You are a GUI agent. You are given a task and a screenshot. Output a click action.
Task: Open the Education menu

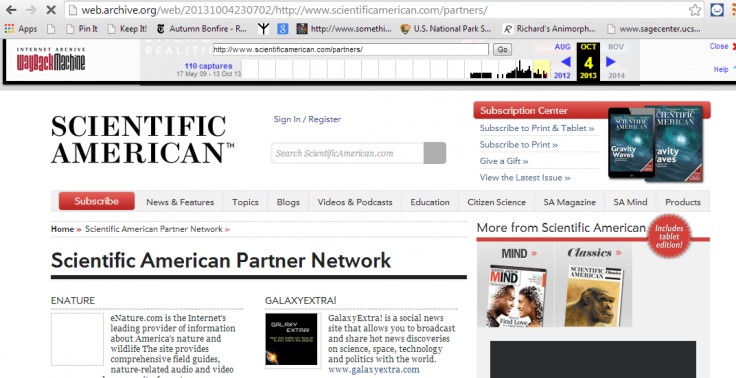(430, 202)
